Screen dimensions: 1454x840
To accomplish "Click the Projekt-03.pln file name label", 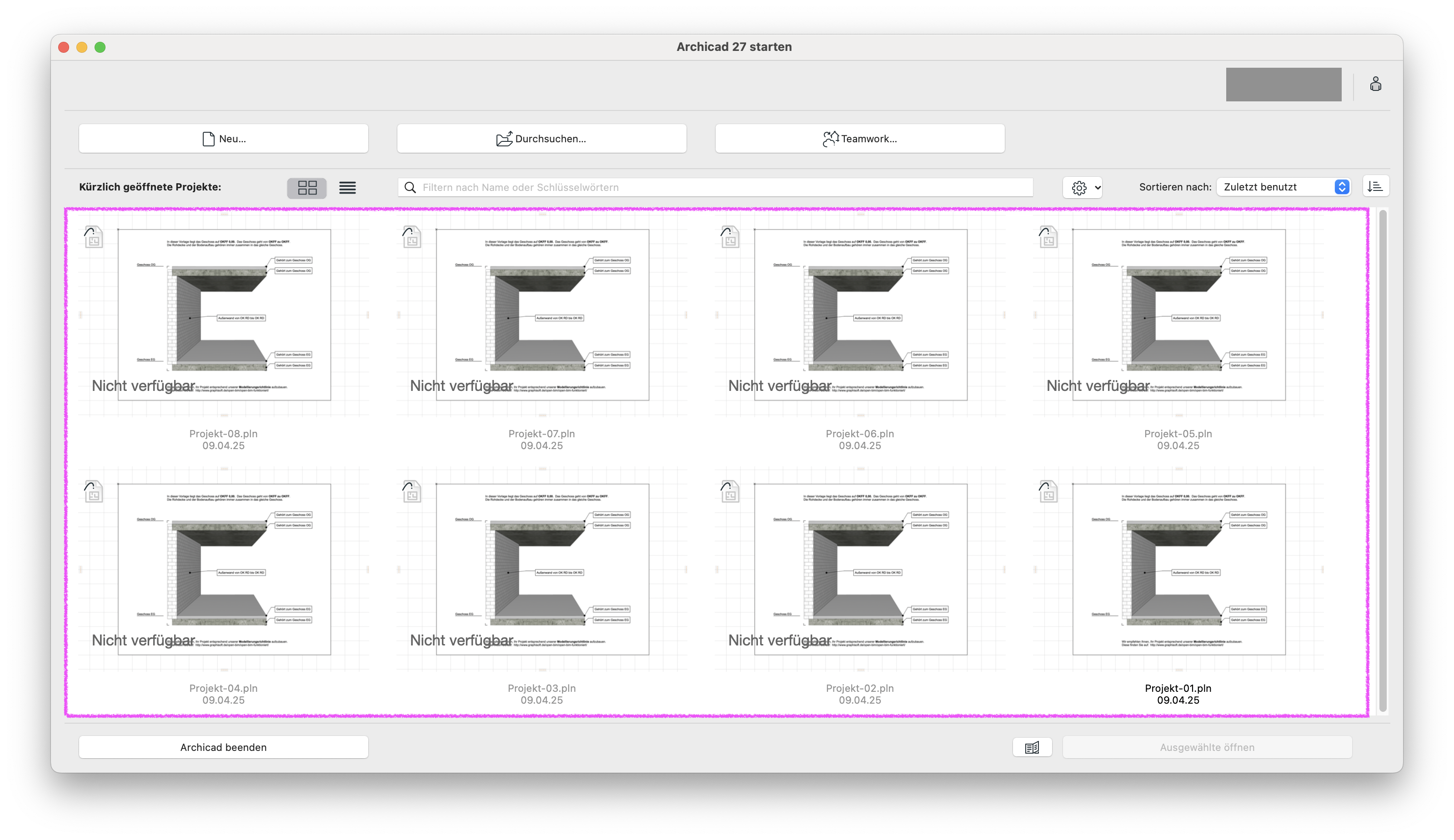I will point(541,688).
